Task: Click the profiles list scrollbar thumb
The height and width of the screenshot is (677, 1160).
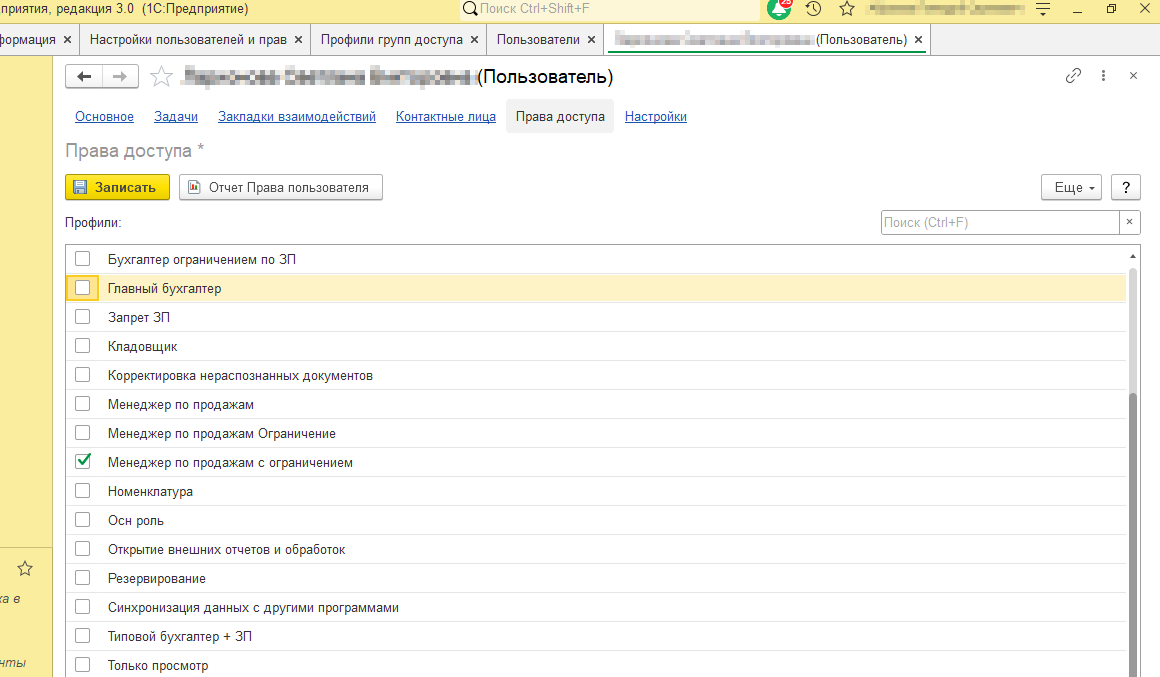Action: coord(1132,533)
